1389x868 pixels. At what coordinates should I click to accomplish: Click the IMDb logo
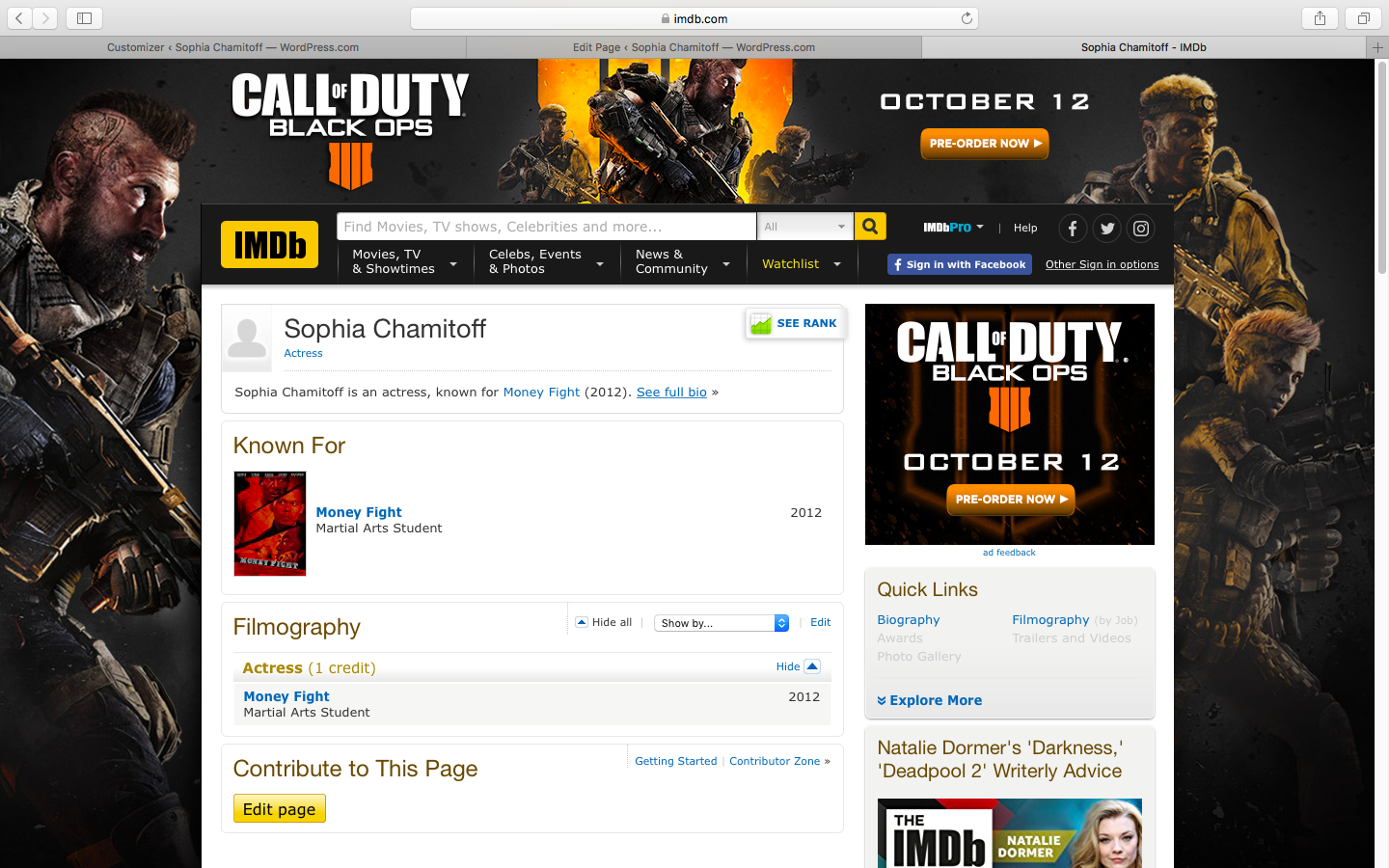pyautogui.click(x=269, y=244)
